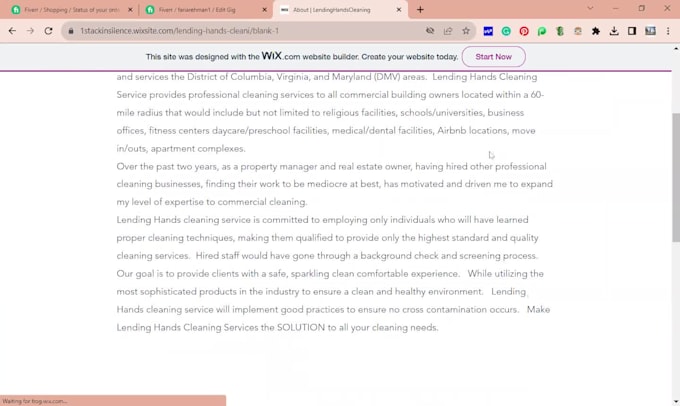This screenshot has width=680, height=406.
Task: Switch to Fiverr Edit Gig tab
Action: click(x=206, y=10)
